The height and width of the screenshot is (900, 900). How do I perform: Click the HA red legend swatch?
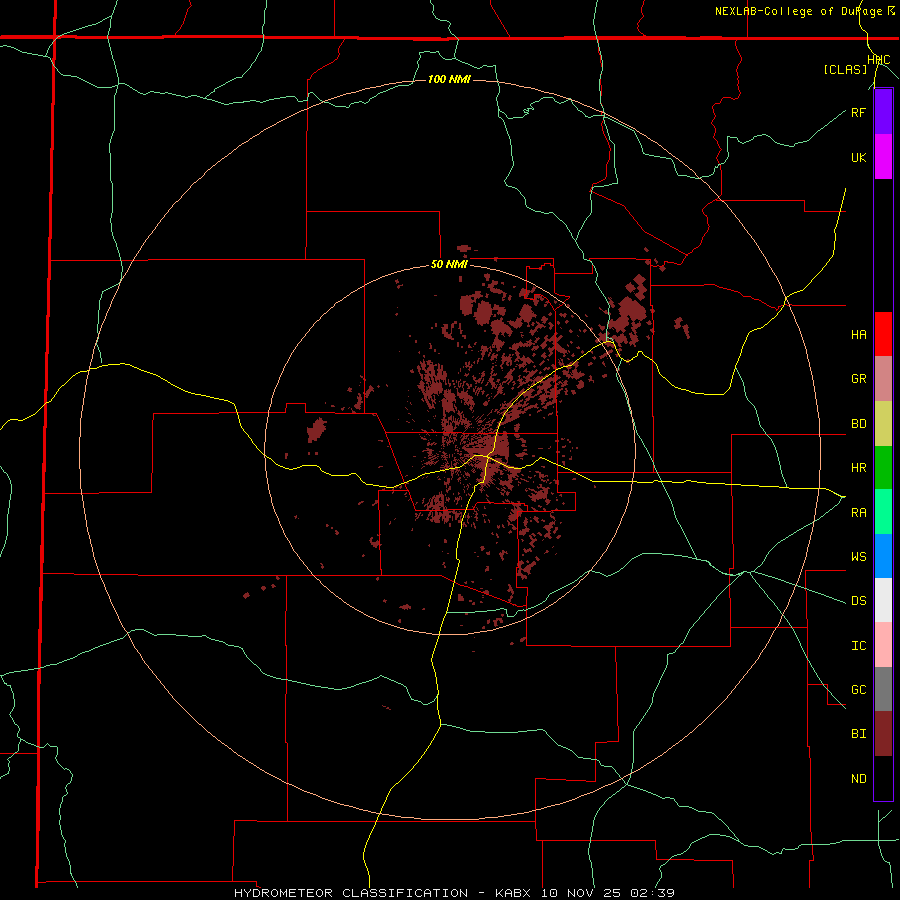click(x=883, y=334)
